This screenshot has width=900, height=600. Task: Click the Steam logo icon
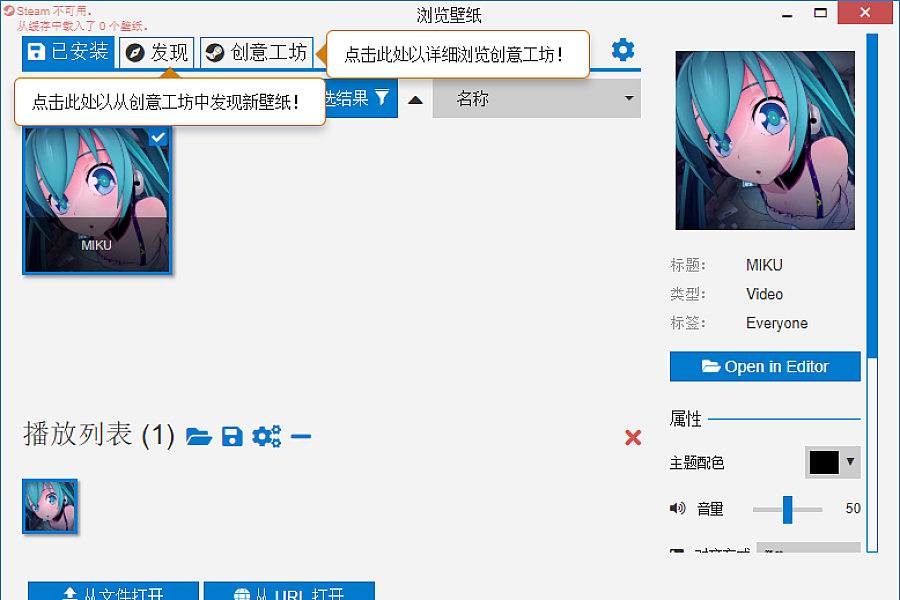pyautogui.click(x=215, y=53)
